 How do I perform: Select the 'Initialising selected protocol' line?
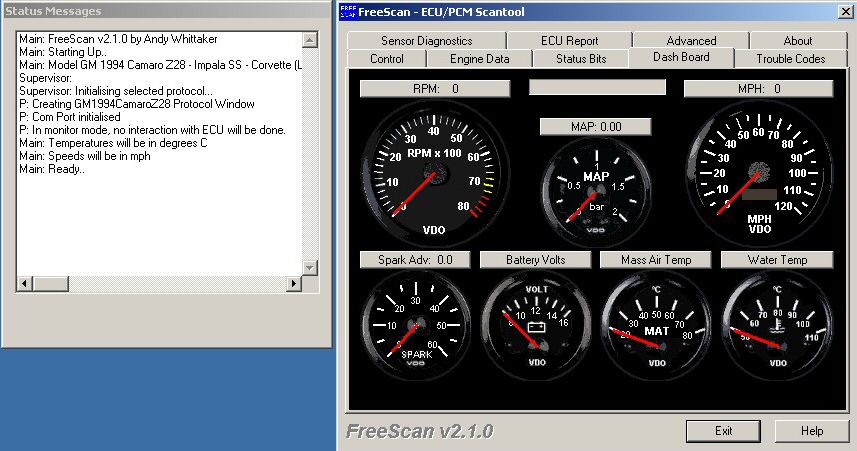pyautogui.click(x=116, y=91)
